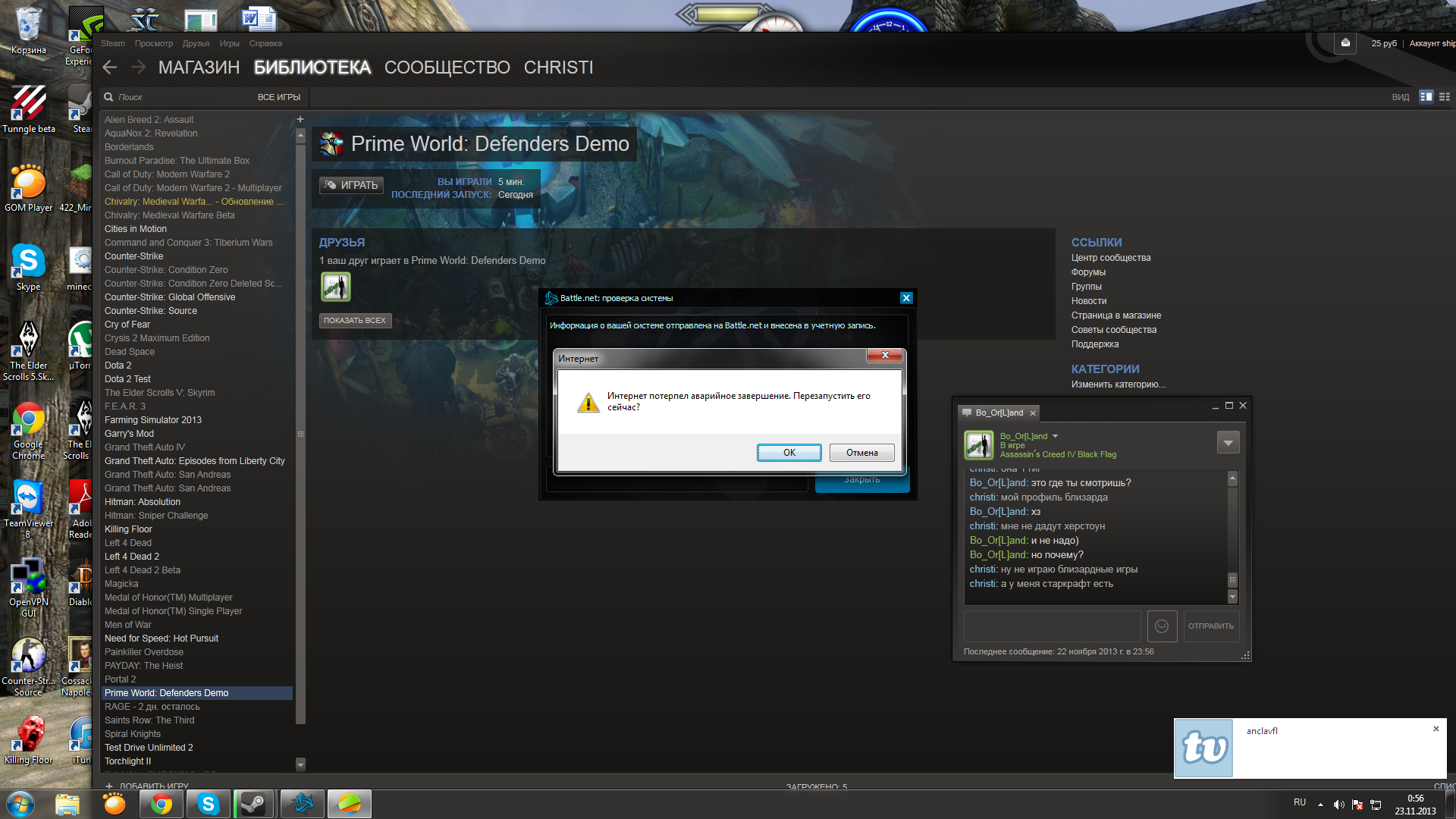Screen dimensions: 1456x819
Task: Open Killing Floor desktop shortcut
Action: click(x=28, y=740)
